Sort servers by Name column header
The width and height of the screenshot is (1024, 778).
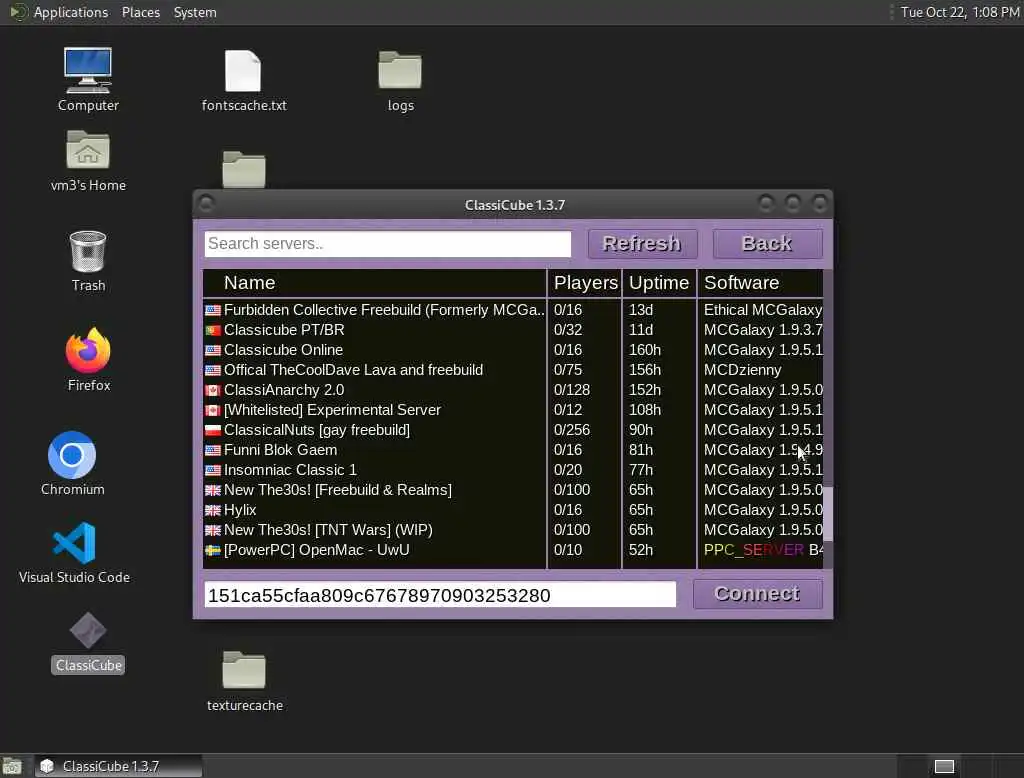[374, 283]
